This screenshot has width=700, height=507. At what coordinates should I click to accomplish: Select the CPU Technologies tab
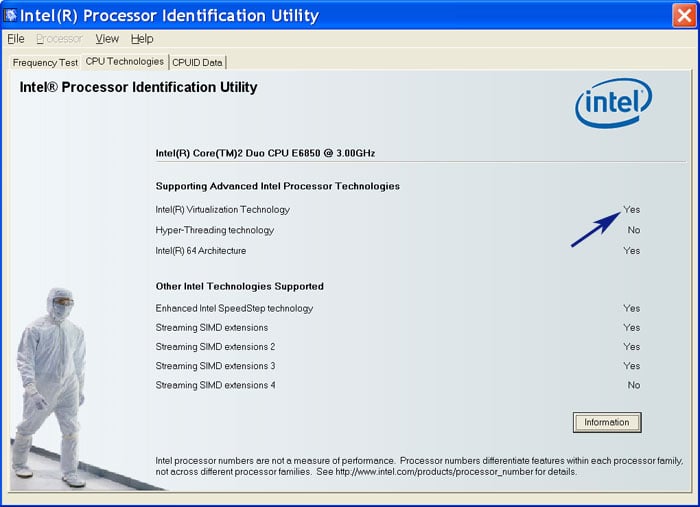(x=125, y=62)
